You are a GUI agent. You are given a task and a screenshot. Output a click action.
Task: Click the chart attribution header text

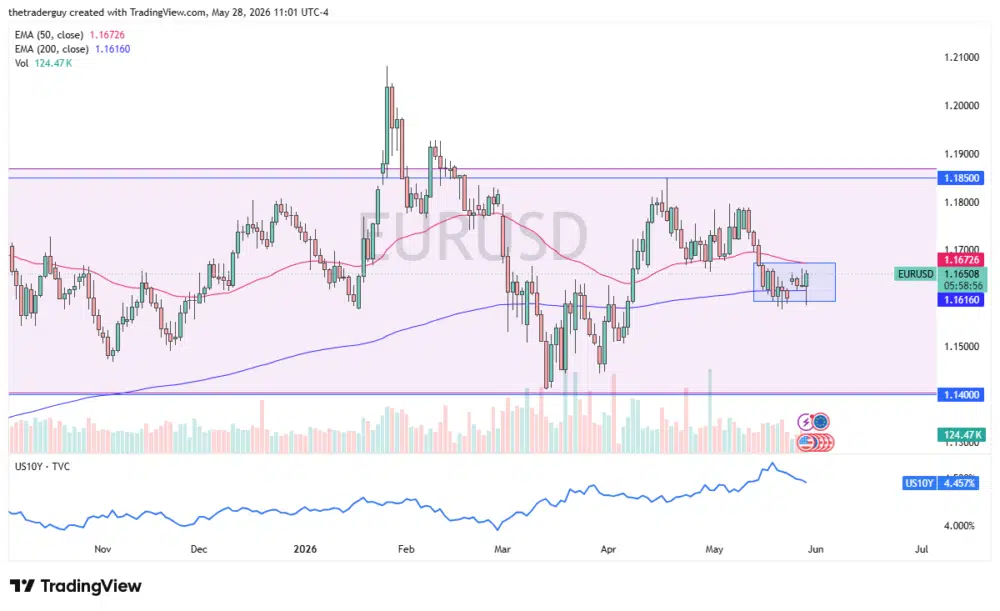(168, 12)
